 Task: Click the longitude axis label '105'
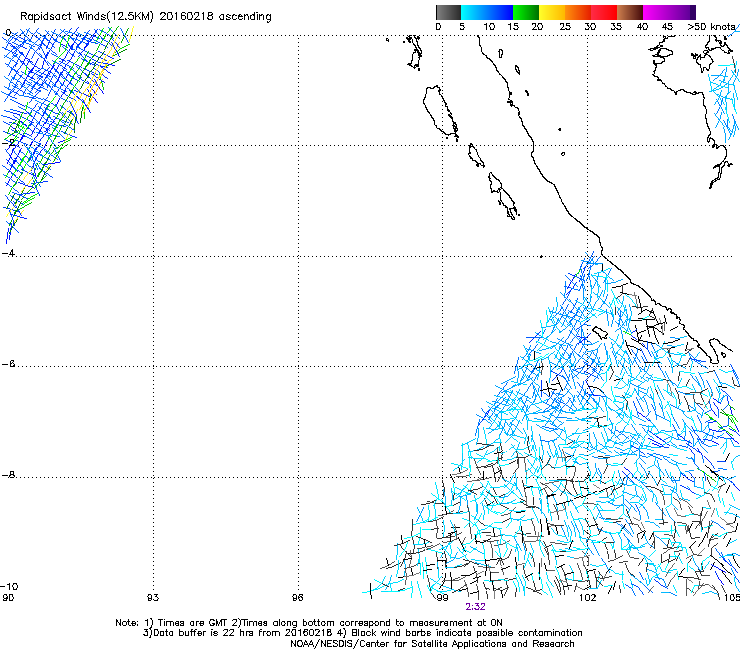732,598
